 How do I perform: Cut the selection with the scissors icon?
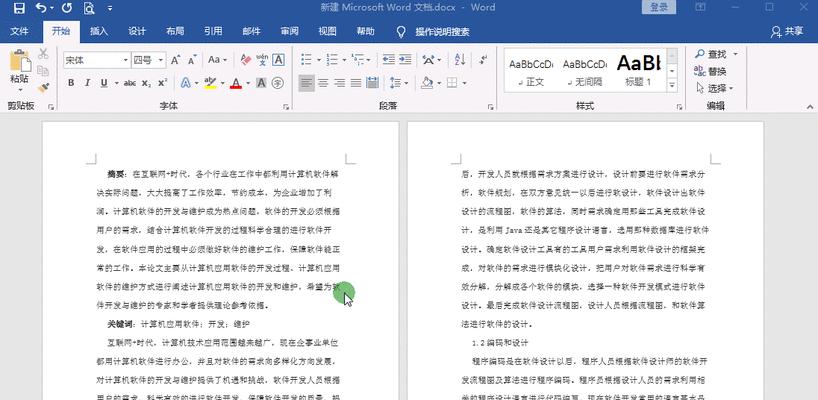tap(43, 54)
